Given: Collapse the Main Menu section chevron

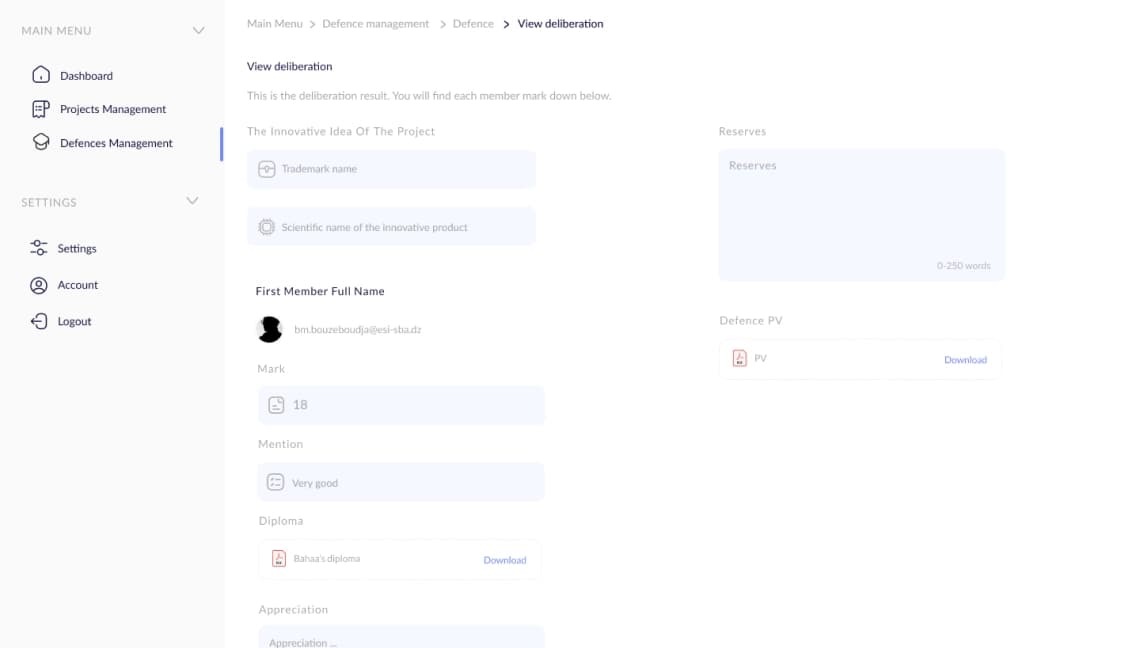Looking at the screenshot, I should click(x=198, y=31).
